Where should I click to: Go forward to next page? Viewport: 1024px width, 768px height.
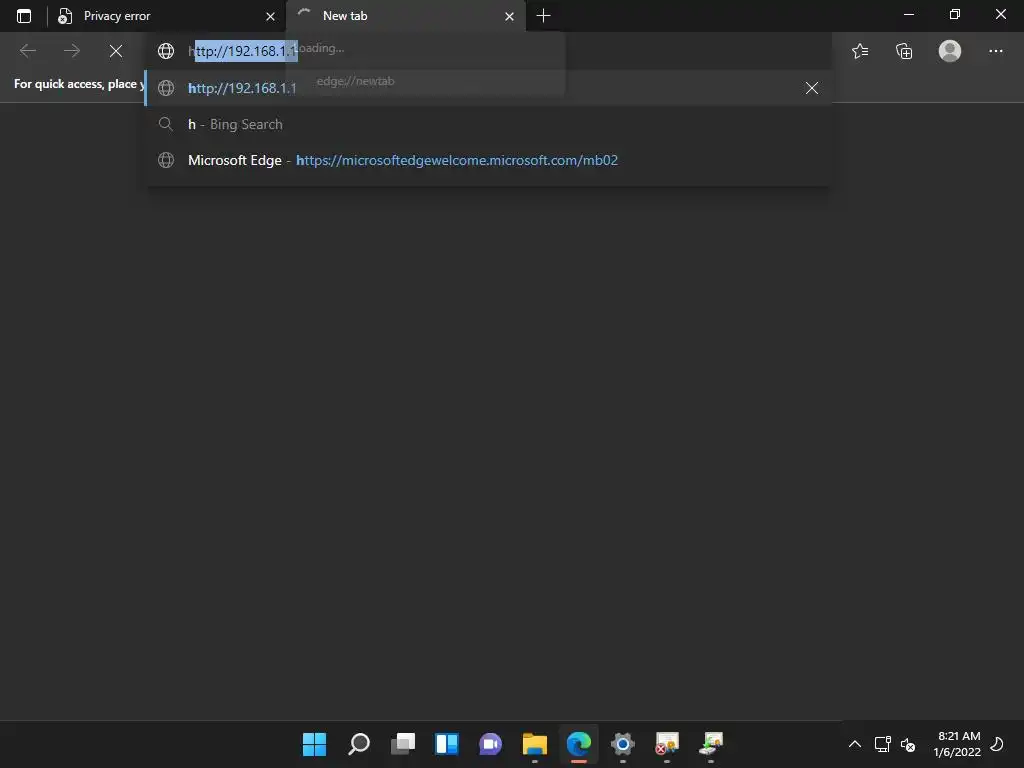[x=72, y=51]
